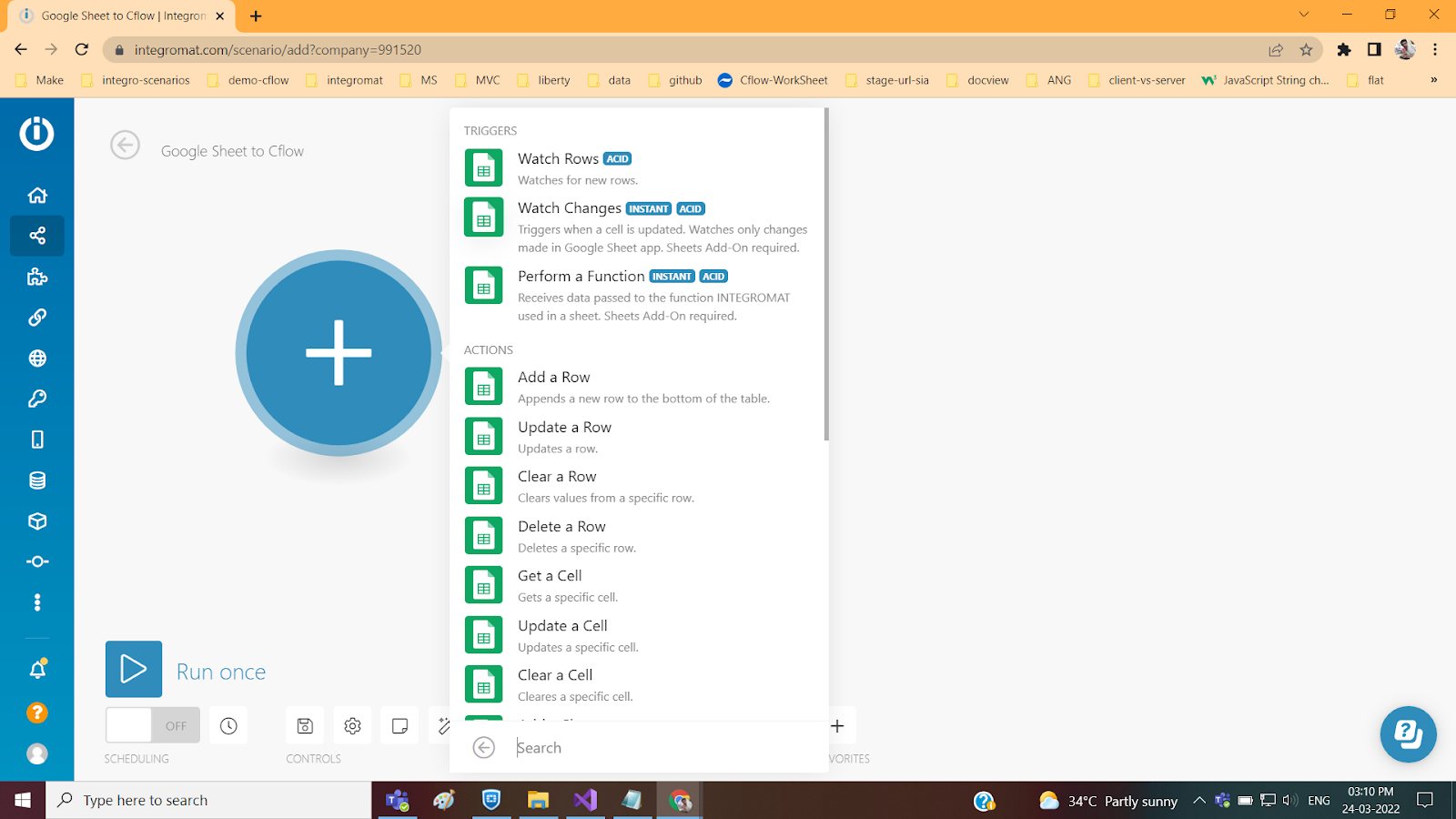1456x819 pixels.
Task: Save the scenario with the disk icon
Action: tap(305, 725)
